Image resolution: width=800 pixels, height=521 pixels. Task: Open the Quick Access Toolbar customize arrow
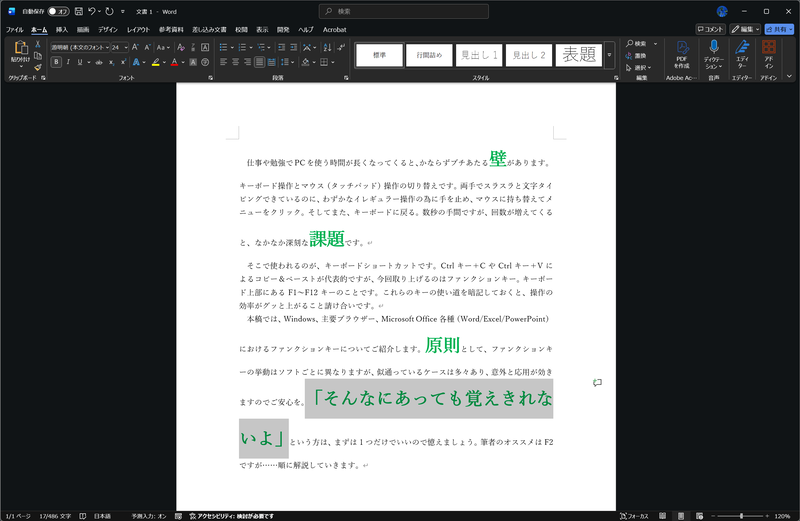(122, 11)
